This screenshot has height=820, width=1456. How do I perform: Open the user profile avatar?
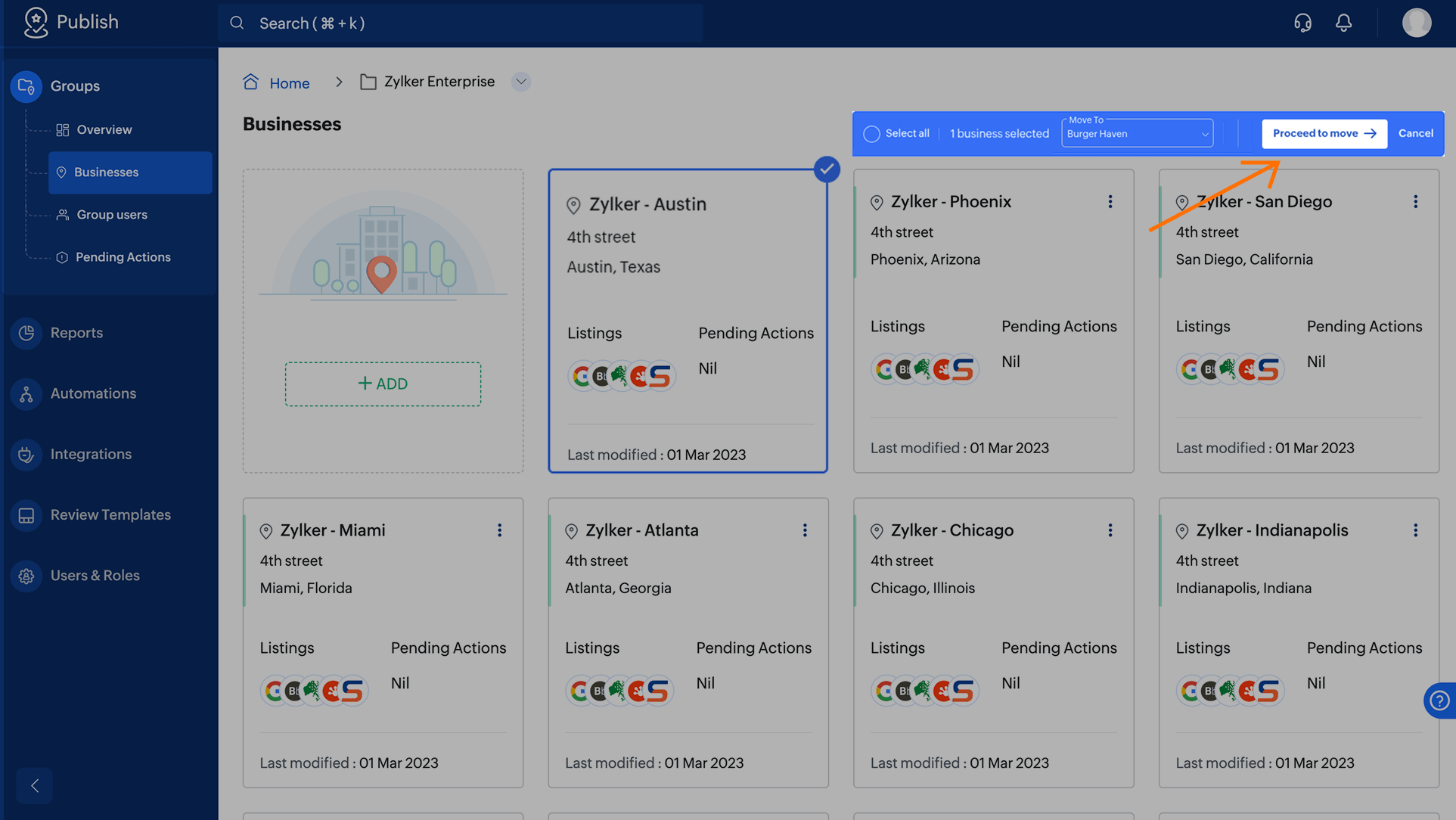coord(1416,23)
